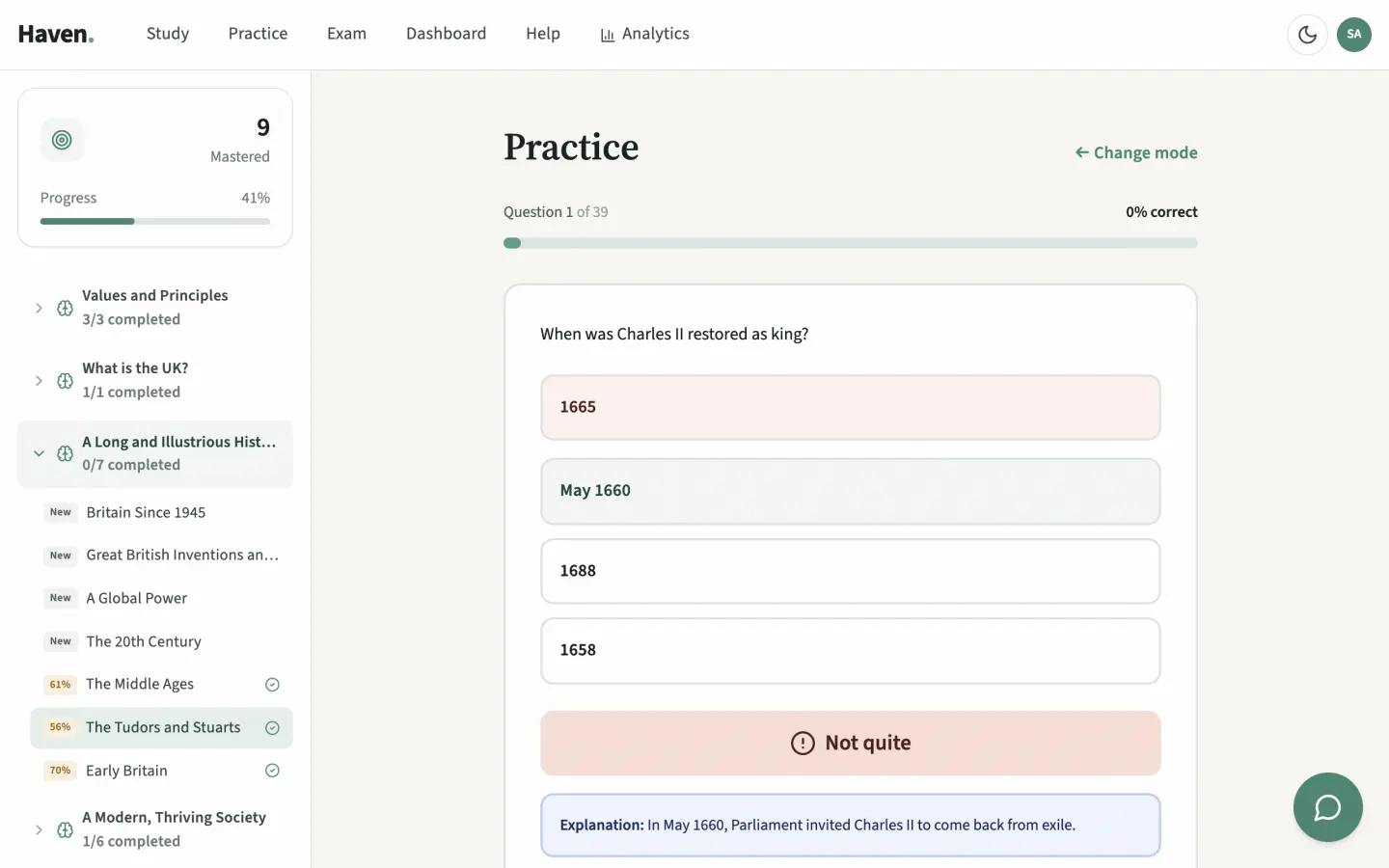
Task: Open the SA user avatar menu
Action: pos(1353,35)
